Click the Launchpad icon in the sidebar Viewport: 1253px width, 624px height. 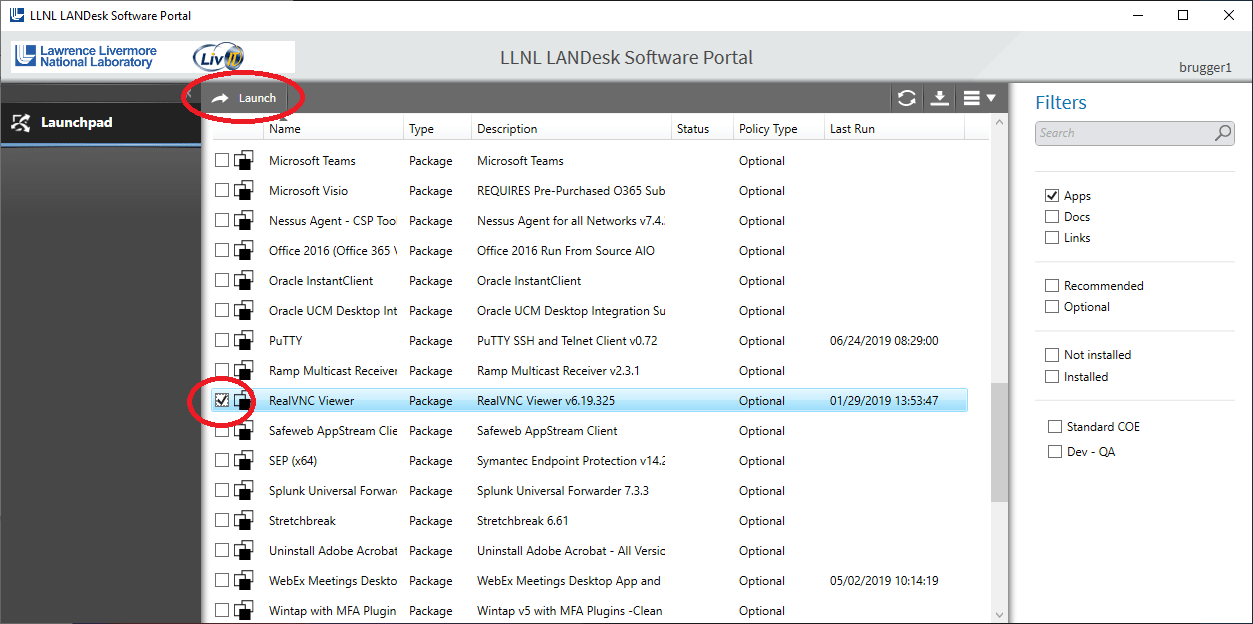[x=21, y=122]
